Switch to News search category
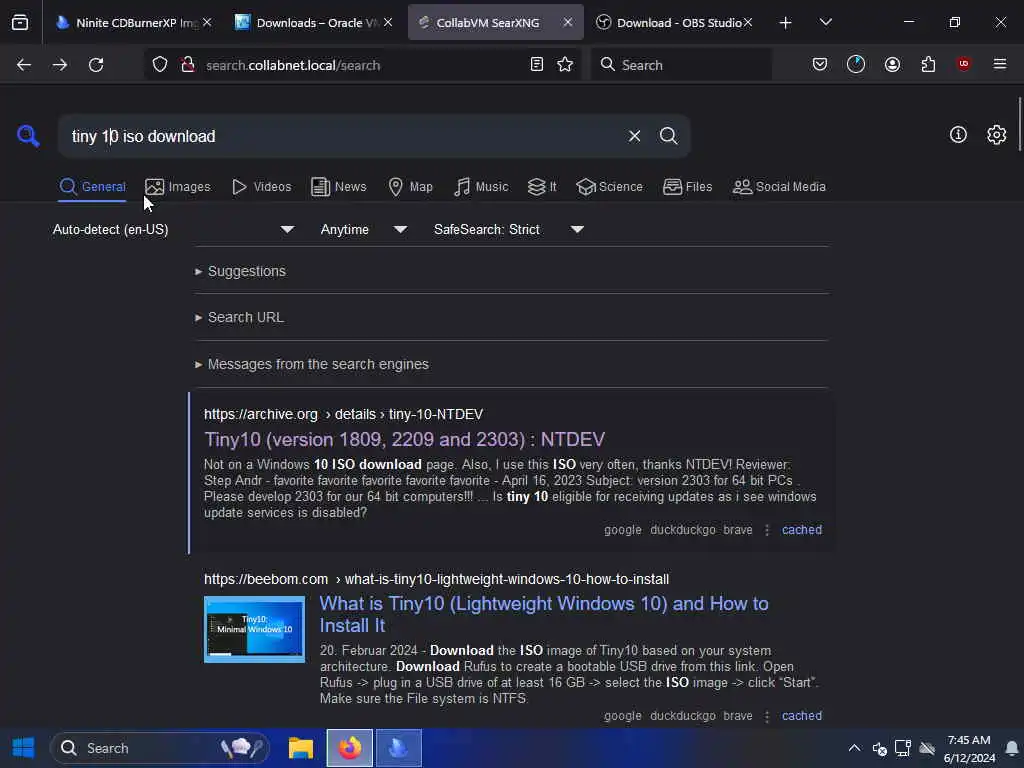Viewport: 1024px width, 768px height. point(339,187)
